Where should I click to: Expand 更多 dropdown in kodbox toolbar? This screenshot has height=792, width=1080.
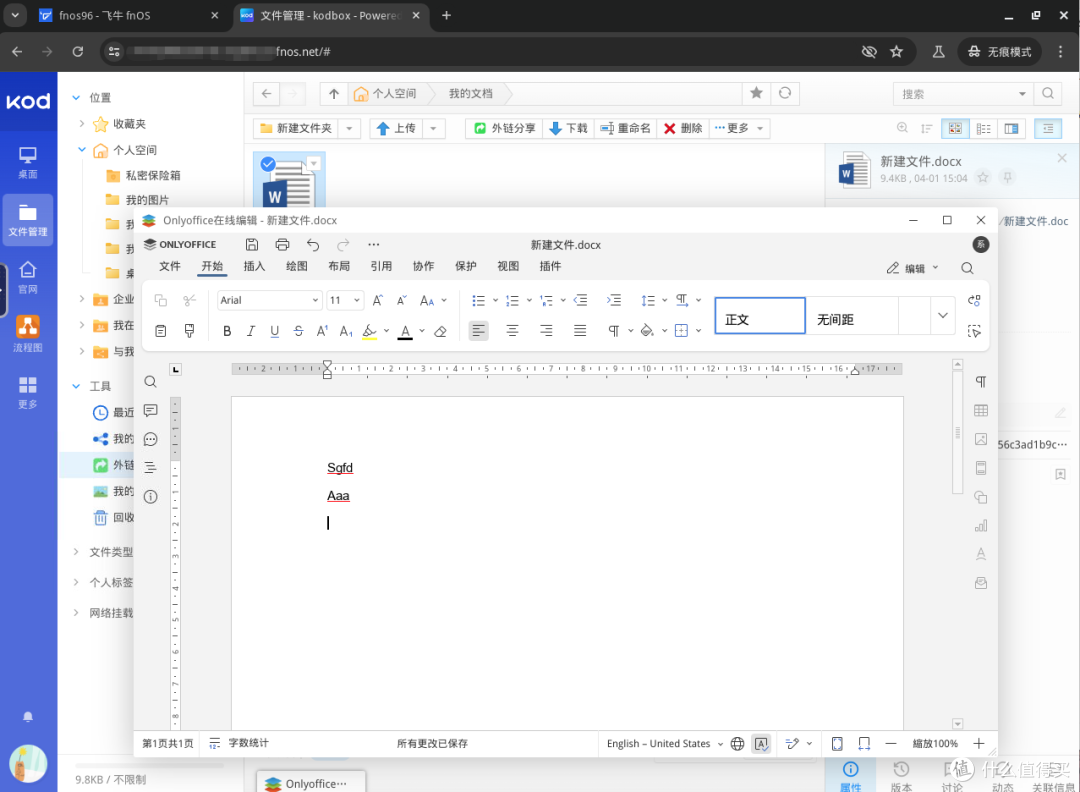point(760,129)
